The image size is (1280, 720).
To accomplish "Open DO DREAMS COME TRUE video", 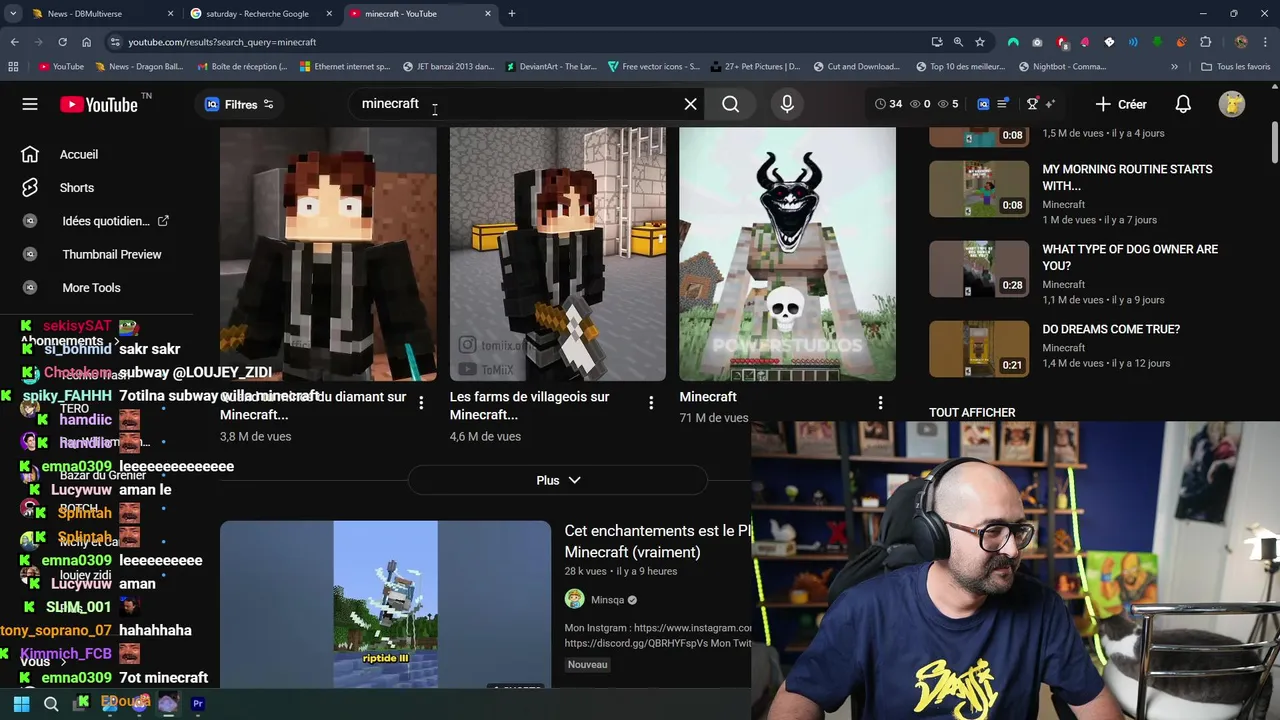I will [1111, 329].
